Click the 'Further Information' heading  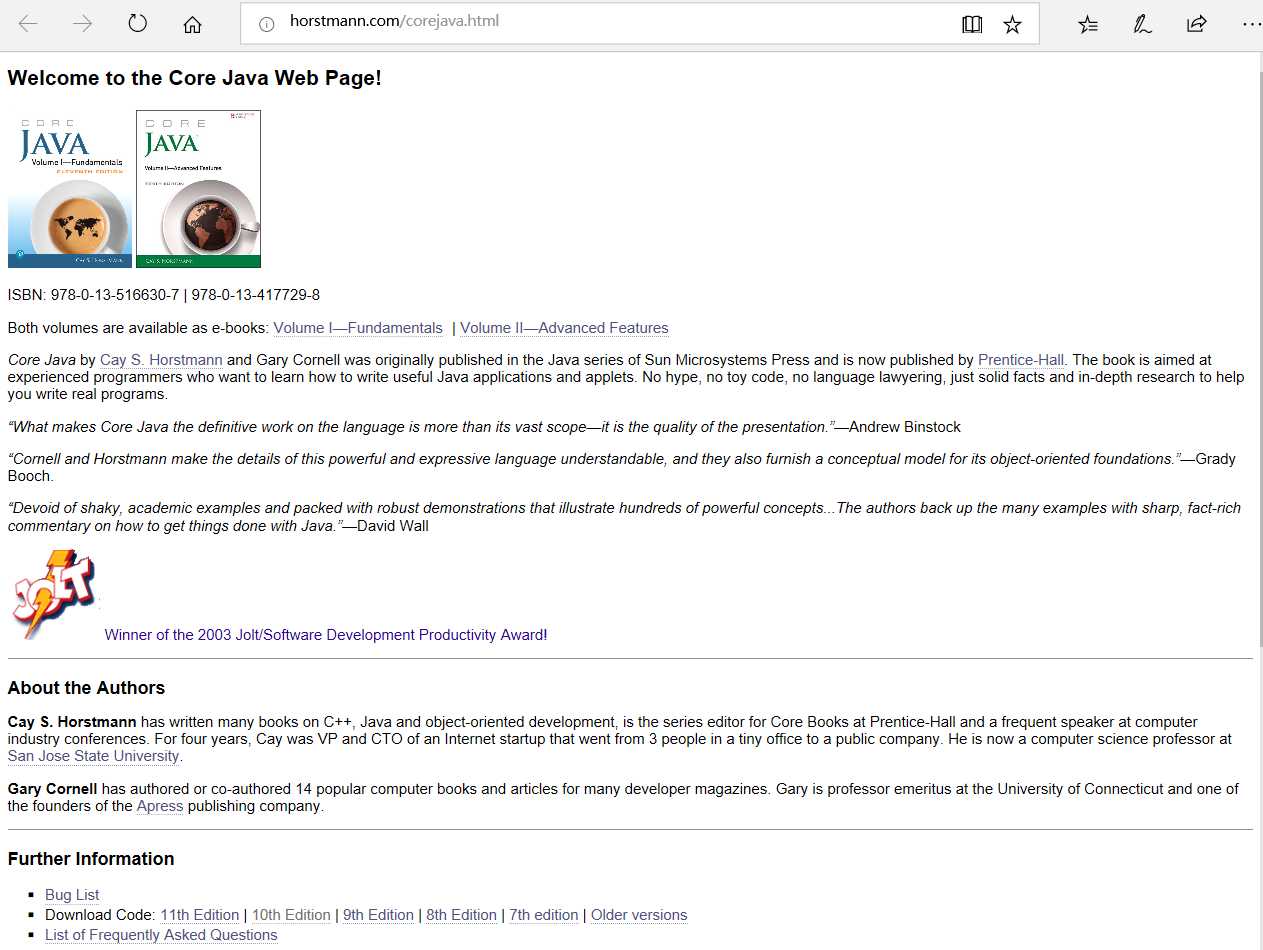(x=91, y=859)
